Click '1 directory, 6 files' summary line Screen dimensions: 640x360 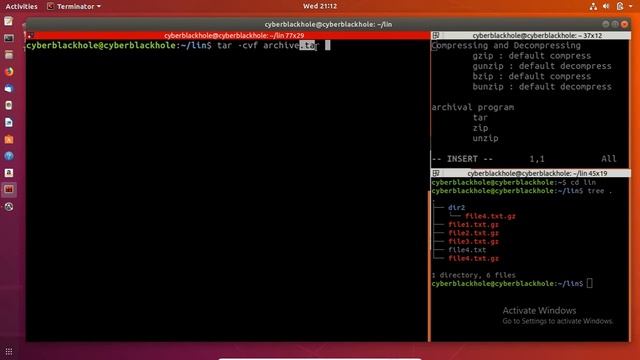click(x=473, y=275)
